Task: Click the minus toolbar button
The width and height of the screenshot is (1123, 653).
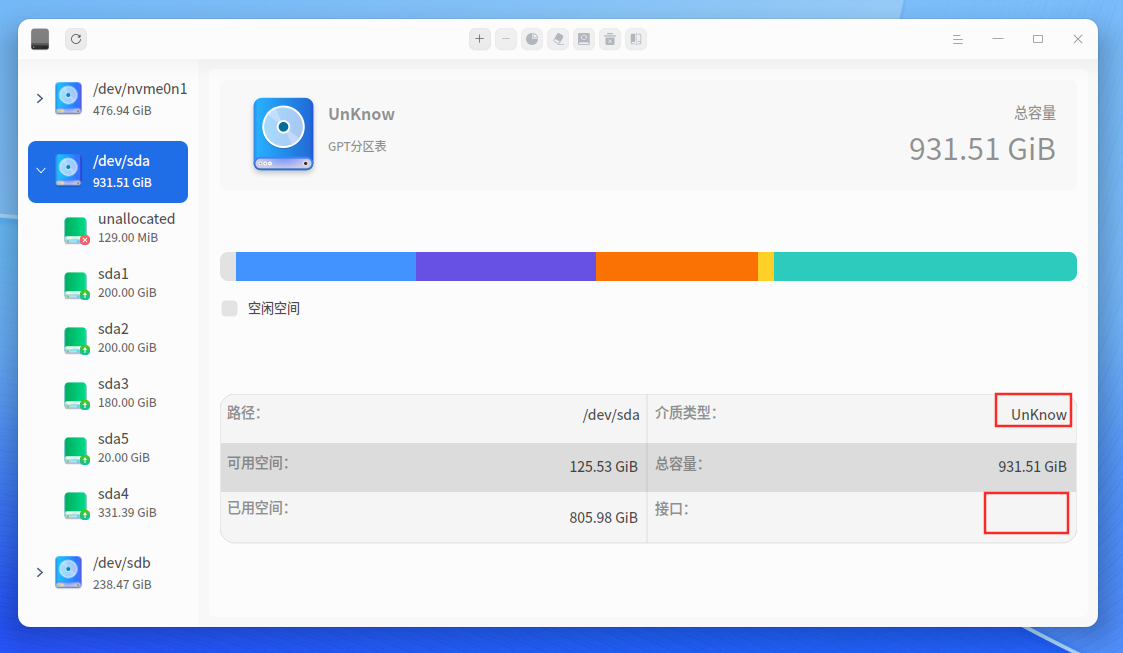Action: pyautogui.click(x=506, y=39)
